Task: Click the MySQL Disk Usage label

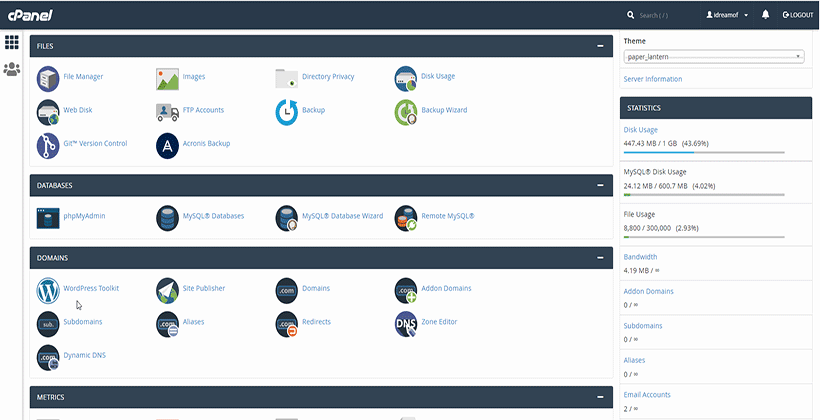Action: tap(655, 172)
